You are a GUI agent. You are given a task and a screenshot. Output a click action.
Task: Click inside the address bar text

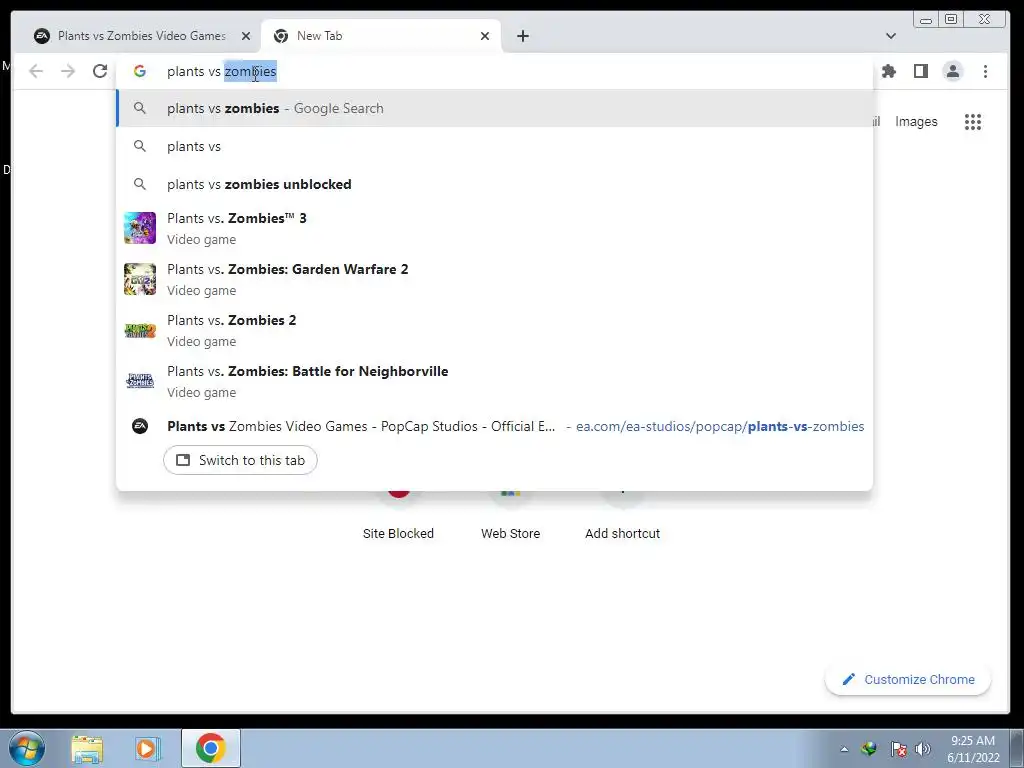click(x=496, y=71)
